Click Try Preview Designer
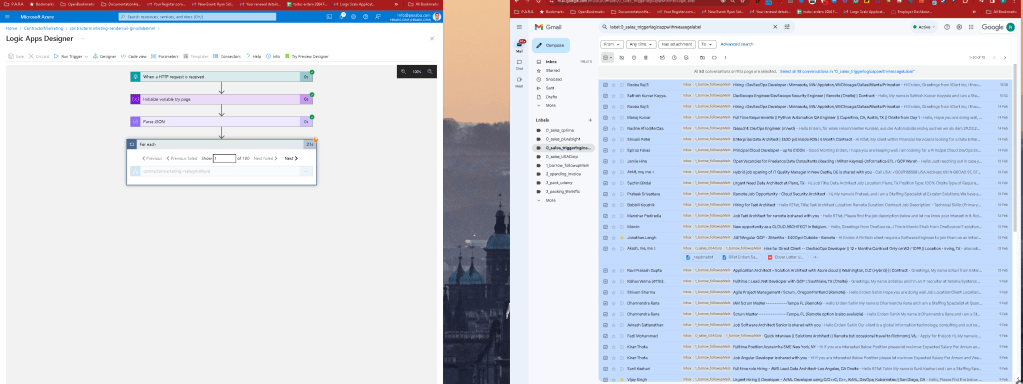Viewport: 1023px width, 384px height. 307,57
